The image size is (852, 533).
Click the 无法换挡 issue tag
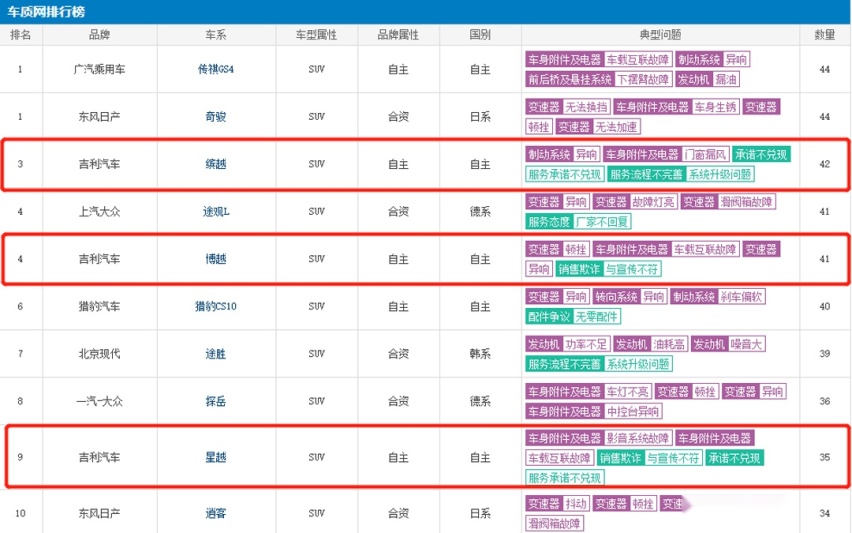586,107
